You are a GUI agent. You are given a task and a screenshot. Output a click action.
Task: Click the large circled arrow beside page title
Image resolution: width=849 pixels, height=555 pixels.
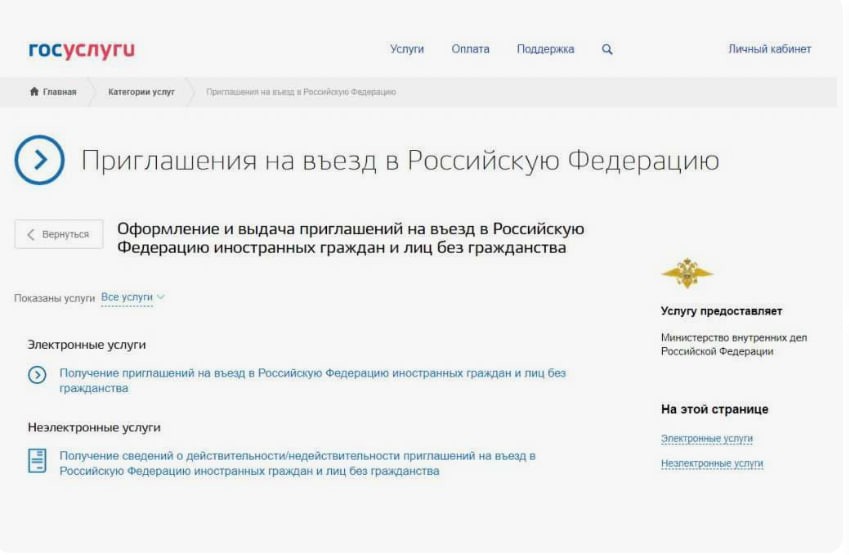(40, 160)
